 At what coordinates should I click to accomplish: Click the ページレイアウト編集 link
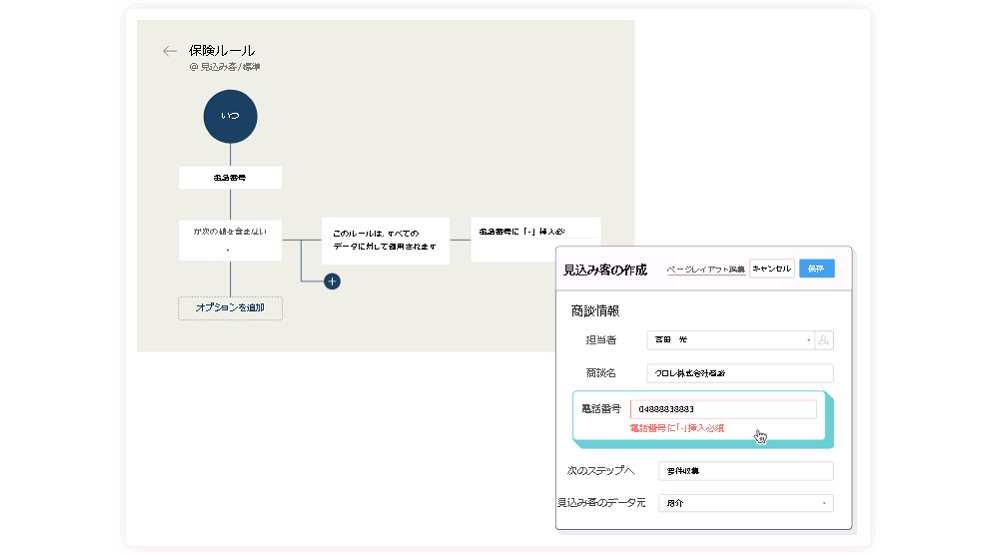click(x=705, y=269)
